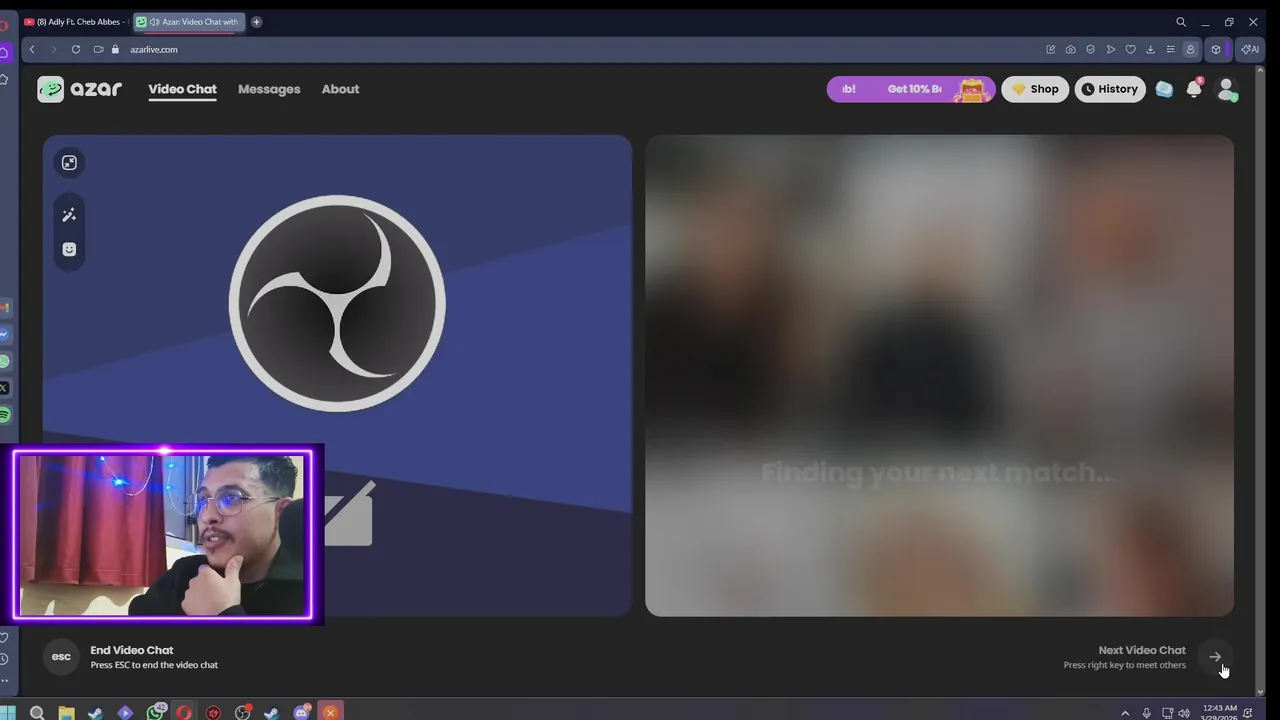Open Messenger in browser sidebar
The width and height of the screenshot is (1280, 720).
tap(5, 334)
